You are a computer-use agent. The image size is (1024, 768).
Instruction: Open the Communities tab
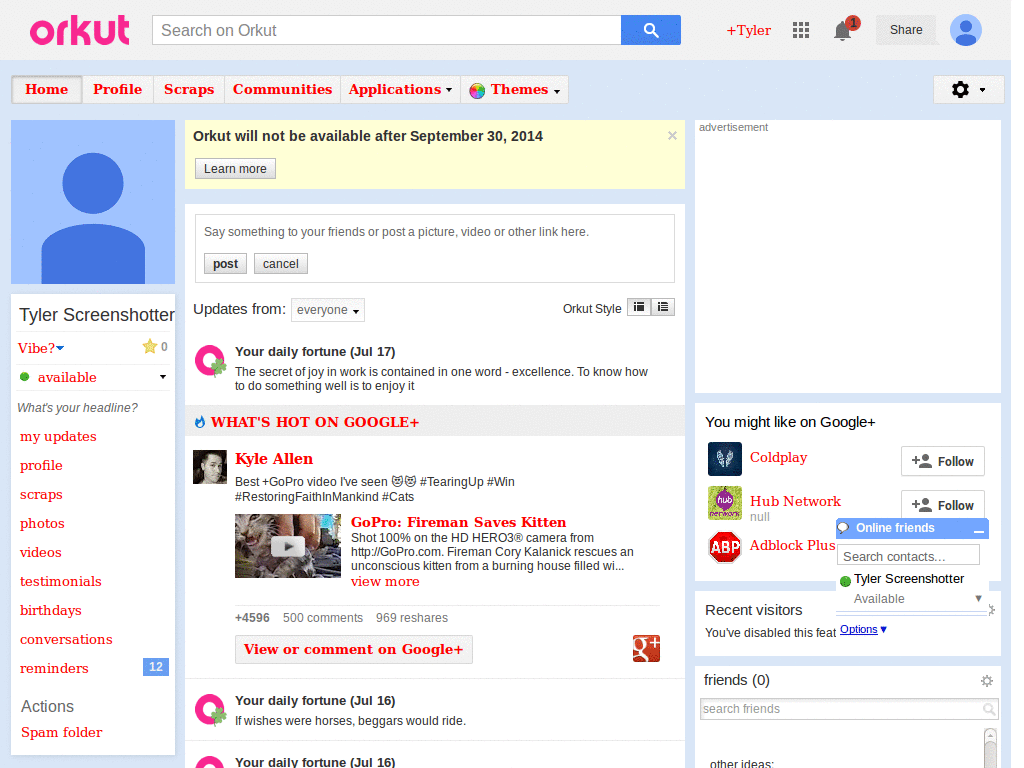click(x=282, y=89)
